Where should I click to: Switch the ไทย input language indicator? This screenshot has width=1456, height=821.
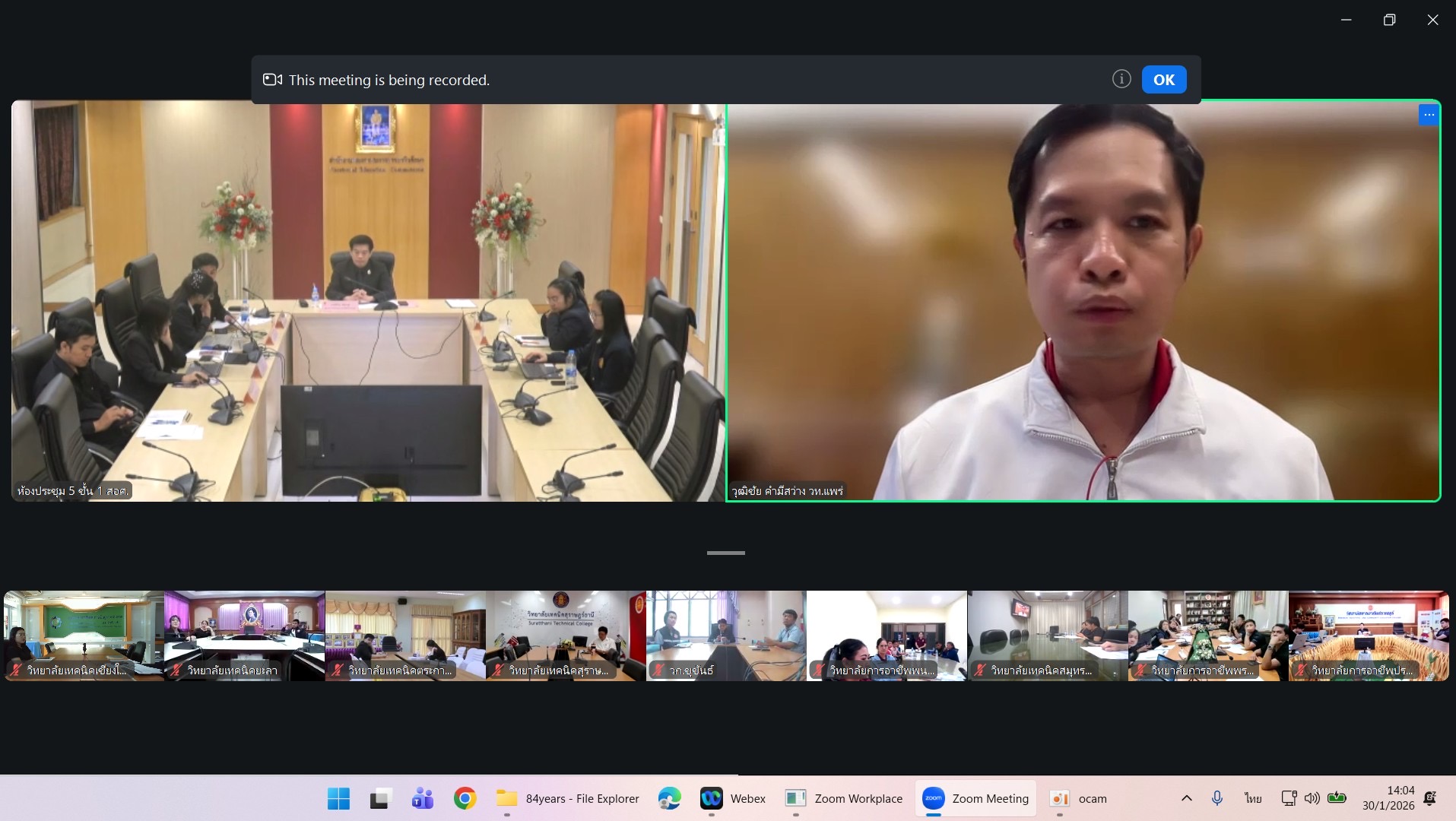[x=1253, y=798]
